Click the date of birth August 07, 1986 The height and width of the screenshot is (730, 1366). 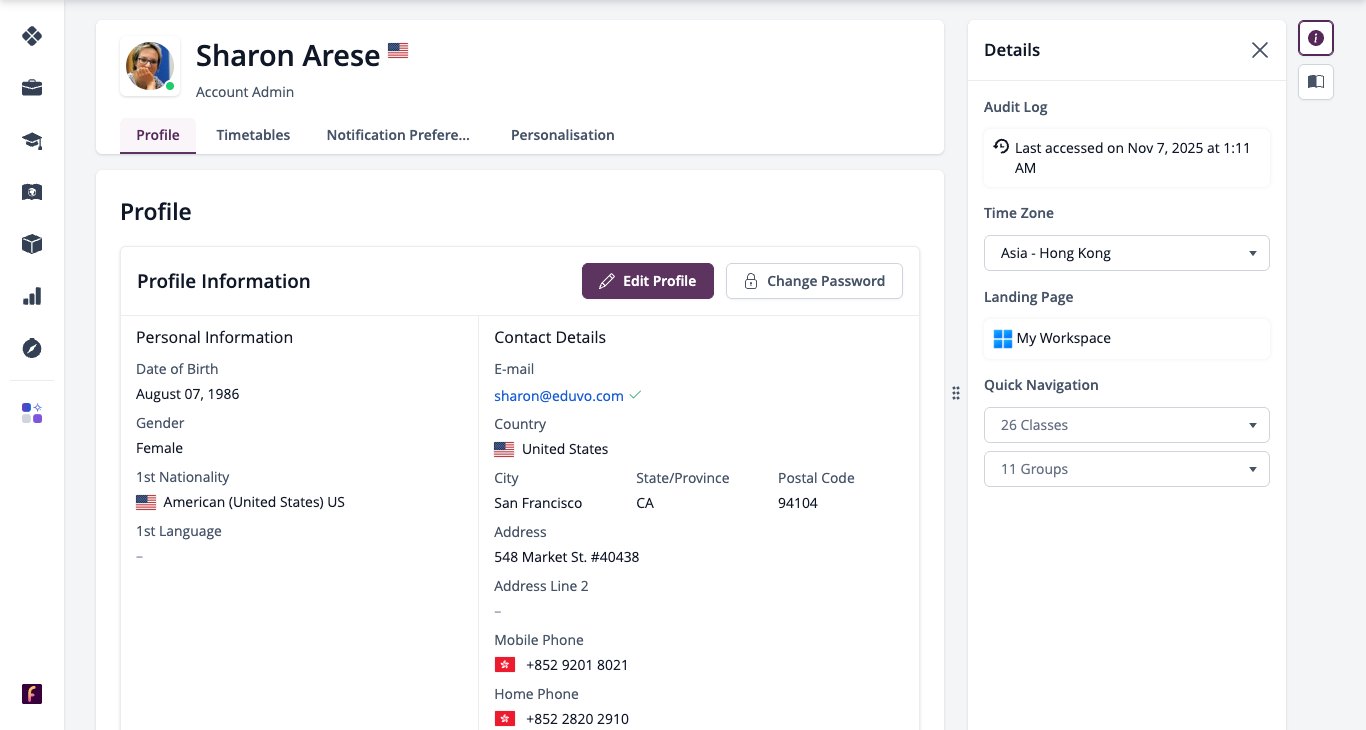tap(188, 394)
